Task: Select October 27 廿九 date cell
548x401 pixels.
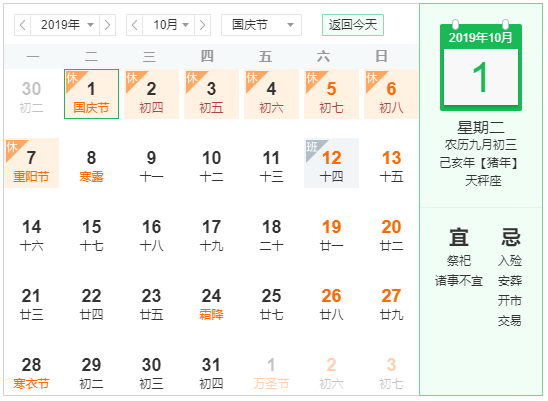Action: pos(391,302)
